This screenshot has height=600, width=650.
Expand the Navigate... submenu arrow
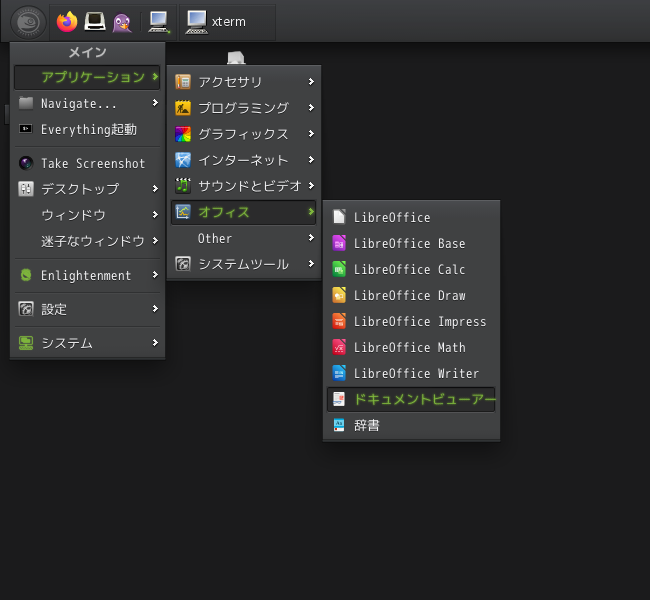[155, 102]
